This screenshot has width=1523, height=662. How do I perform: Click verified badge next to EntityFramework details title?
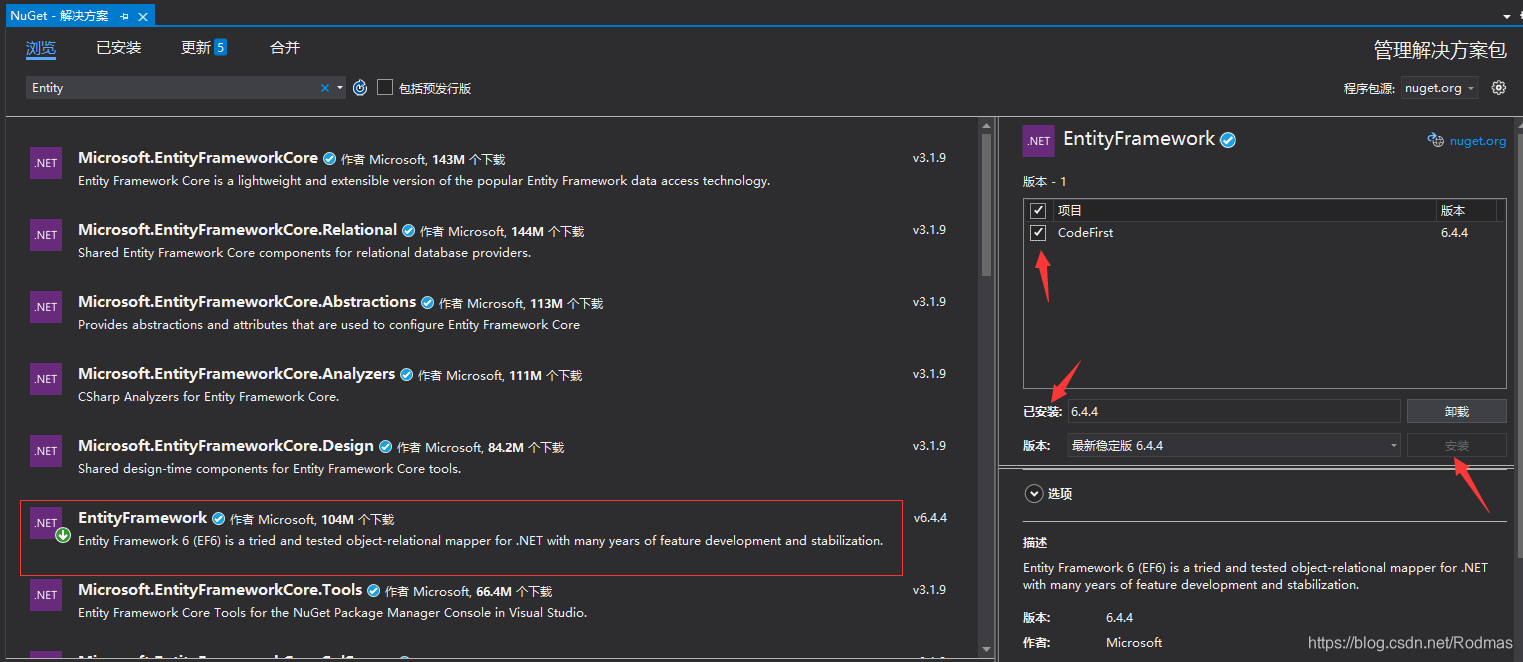pyautogui.click(x=1228, y=140)
